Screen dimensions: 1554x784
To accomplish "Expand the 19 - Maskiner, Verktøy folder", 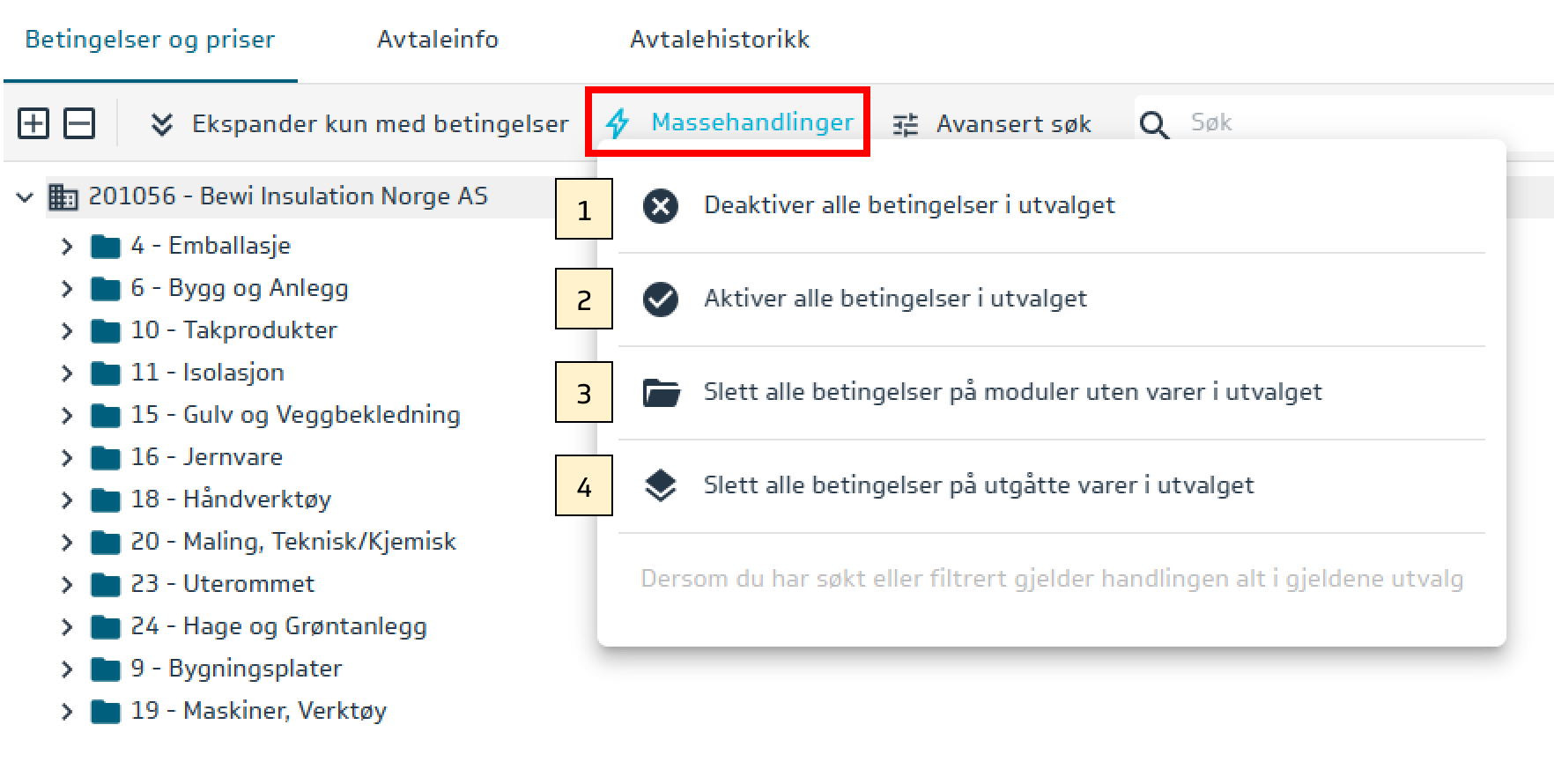I will tap(67, 712).
